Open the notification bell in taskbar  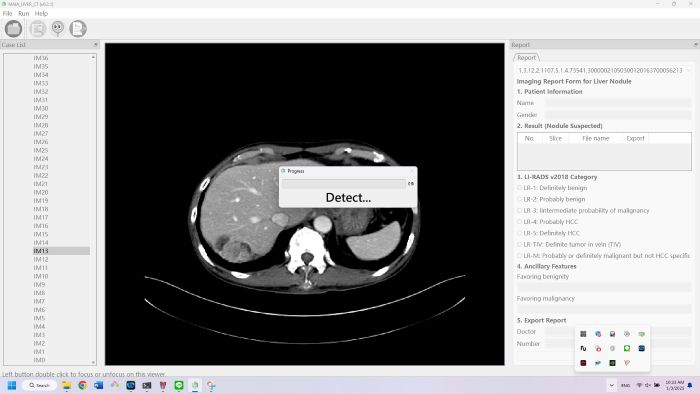point(690,385)
